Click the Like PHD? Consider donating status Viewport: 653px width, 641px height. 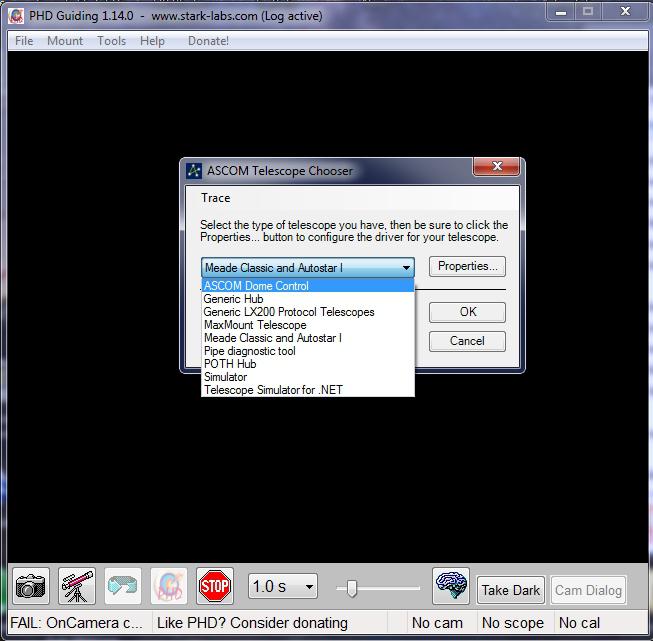click(252, 623)
